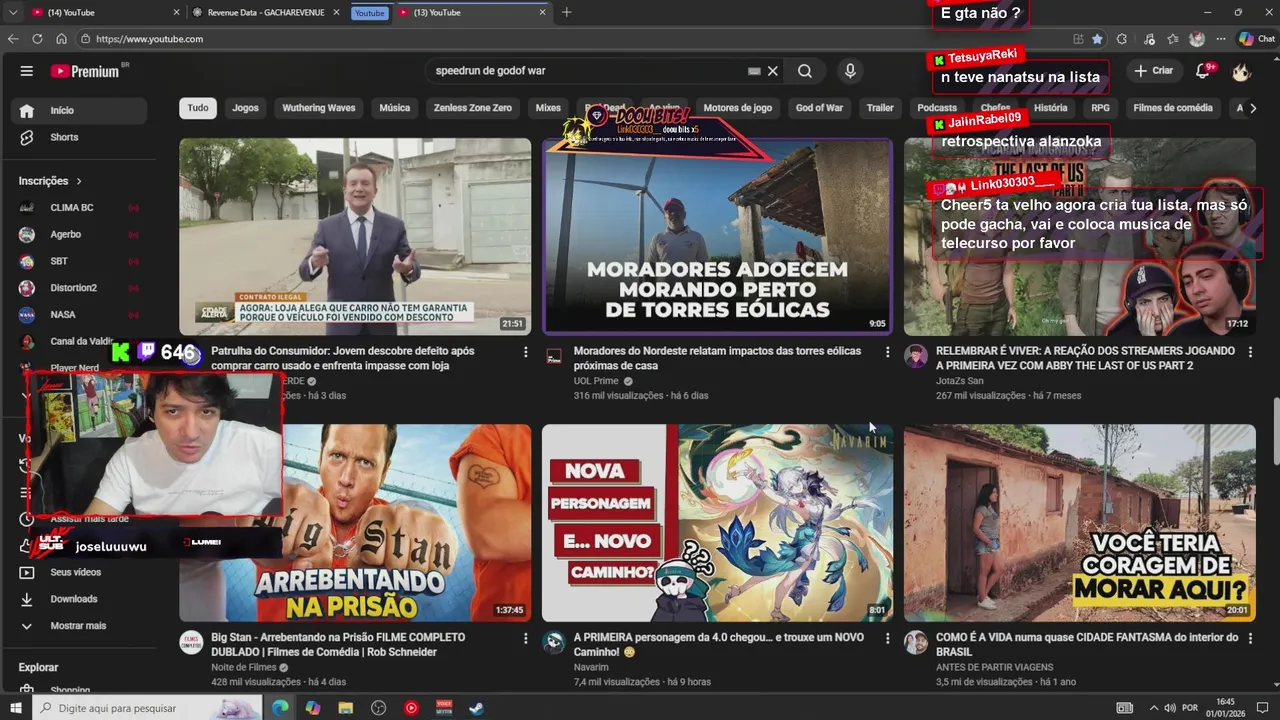Open the Big Stan movie thumbnail

[x=355, y=522]
